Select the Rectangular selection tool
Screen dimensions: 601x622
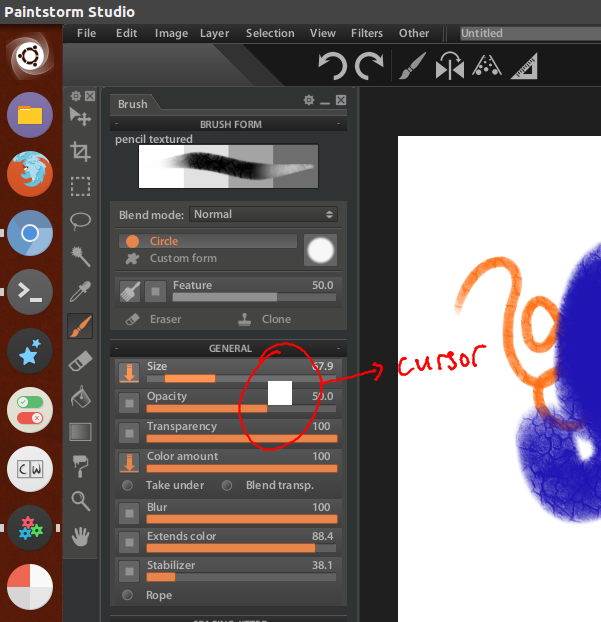(x=80, y=186)
